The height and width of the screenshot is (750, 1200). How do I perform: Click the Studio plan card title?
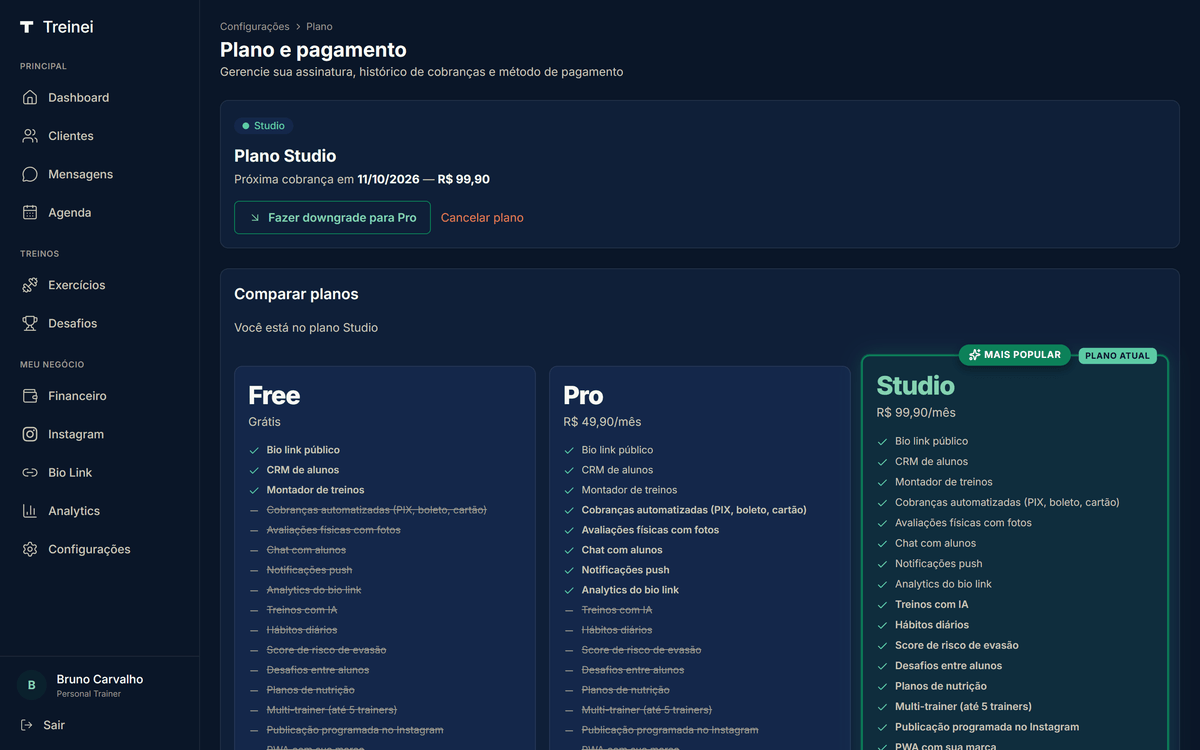click(915, 385)
